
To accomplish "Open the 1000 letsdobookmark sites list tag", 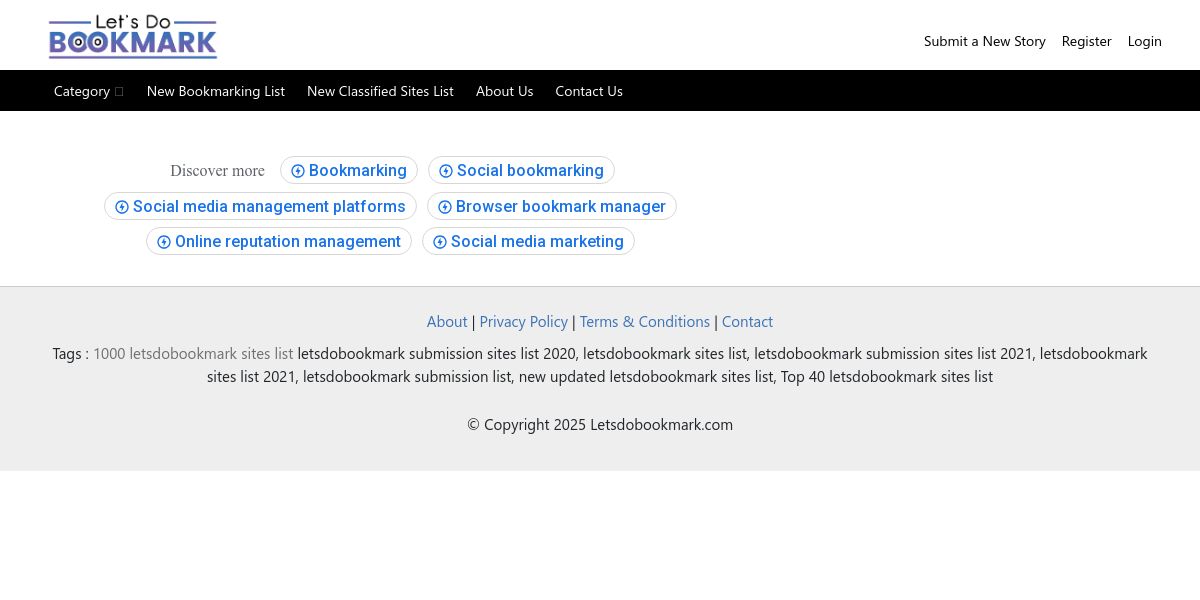I will [x=193, y=353].
